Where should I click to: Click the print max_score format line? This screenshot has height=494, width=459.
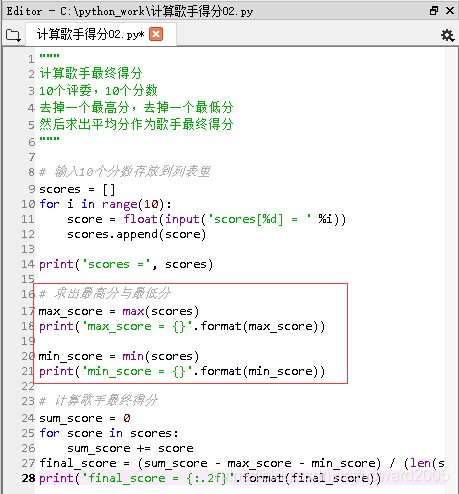click(x=182, y=326)
